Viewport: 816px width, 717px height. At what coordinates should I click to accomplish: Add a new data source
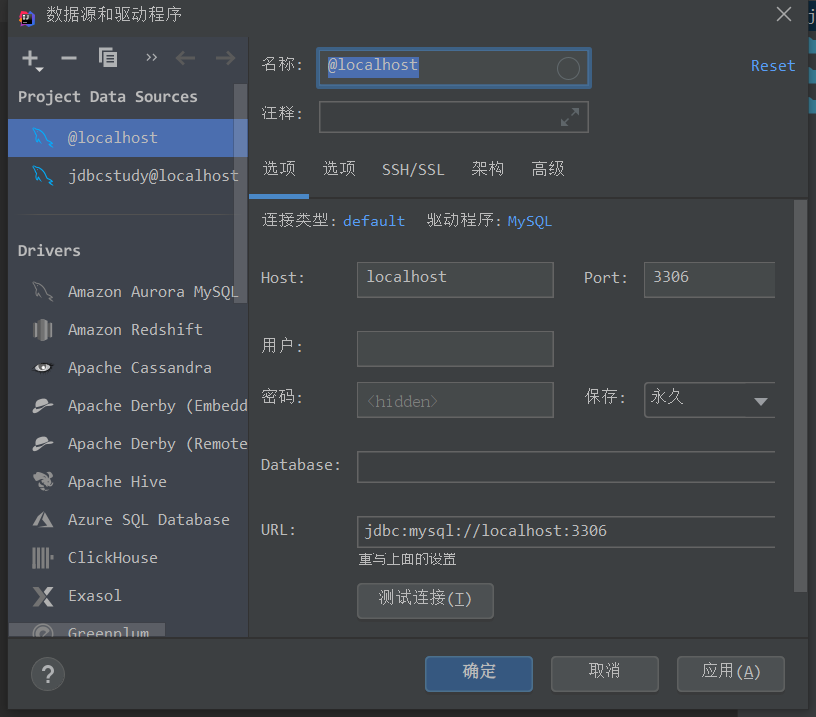click(x=27, y=59)
